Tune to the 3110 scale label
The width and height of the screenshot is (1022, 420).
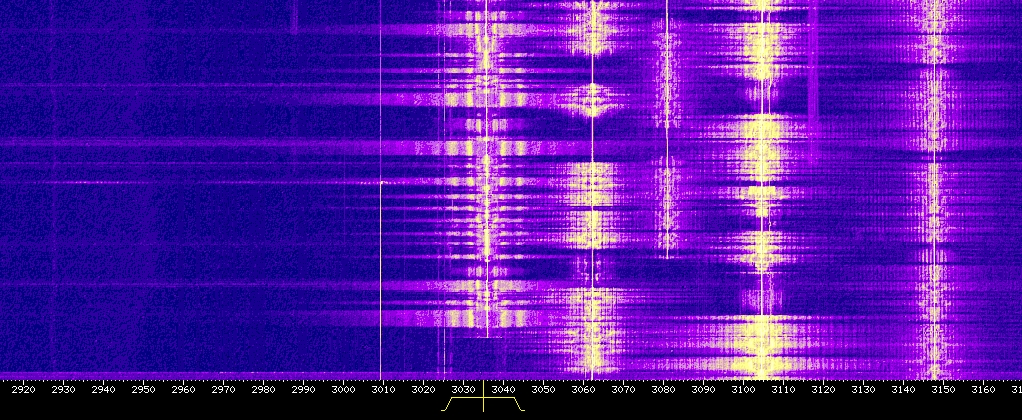click(783, 390)
